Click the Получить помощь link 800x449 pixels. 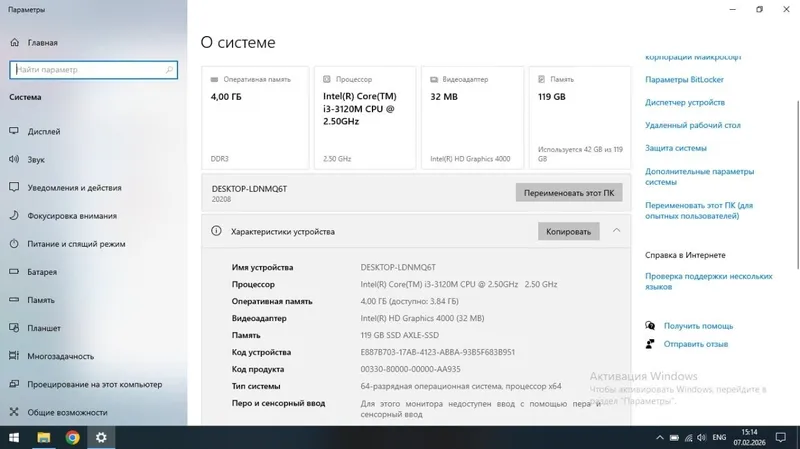698,326
